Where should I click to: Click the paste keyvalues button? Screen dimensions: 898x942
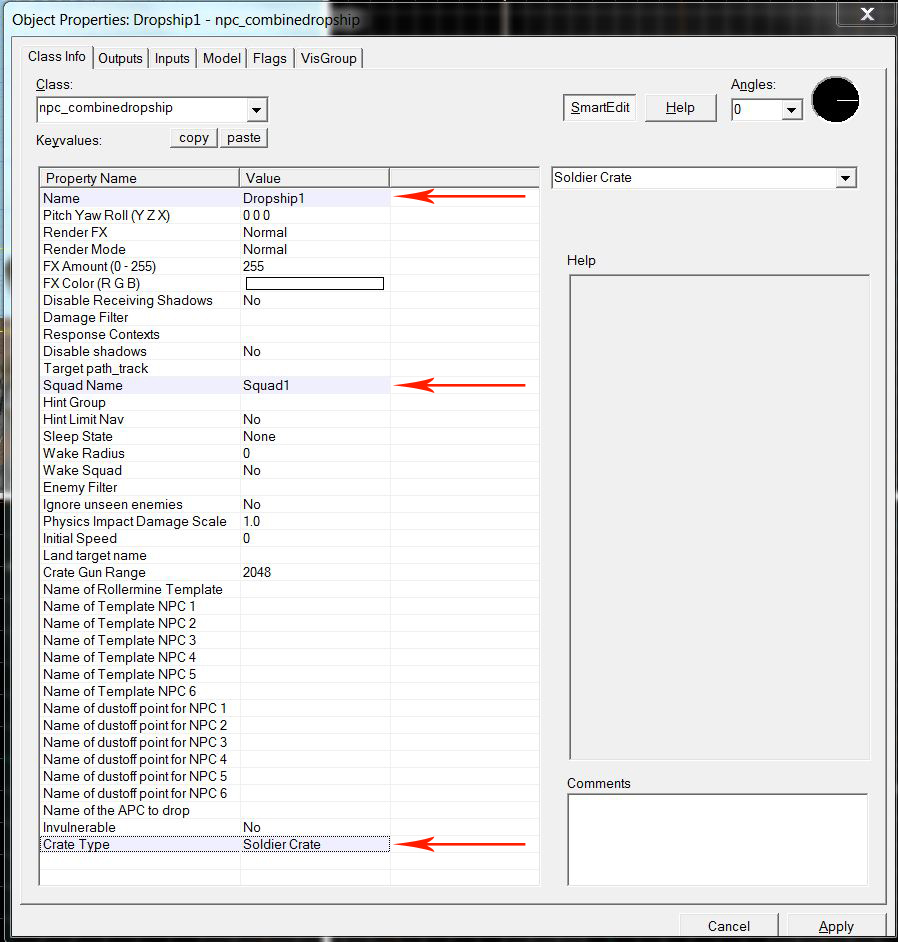coord(244,138)
